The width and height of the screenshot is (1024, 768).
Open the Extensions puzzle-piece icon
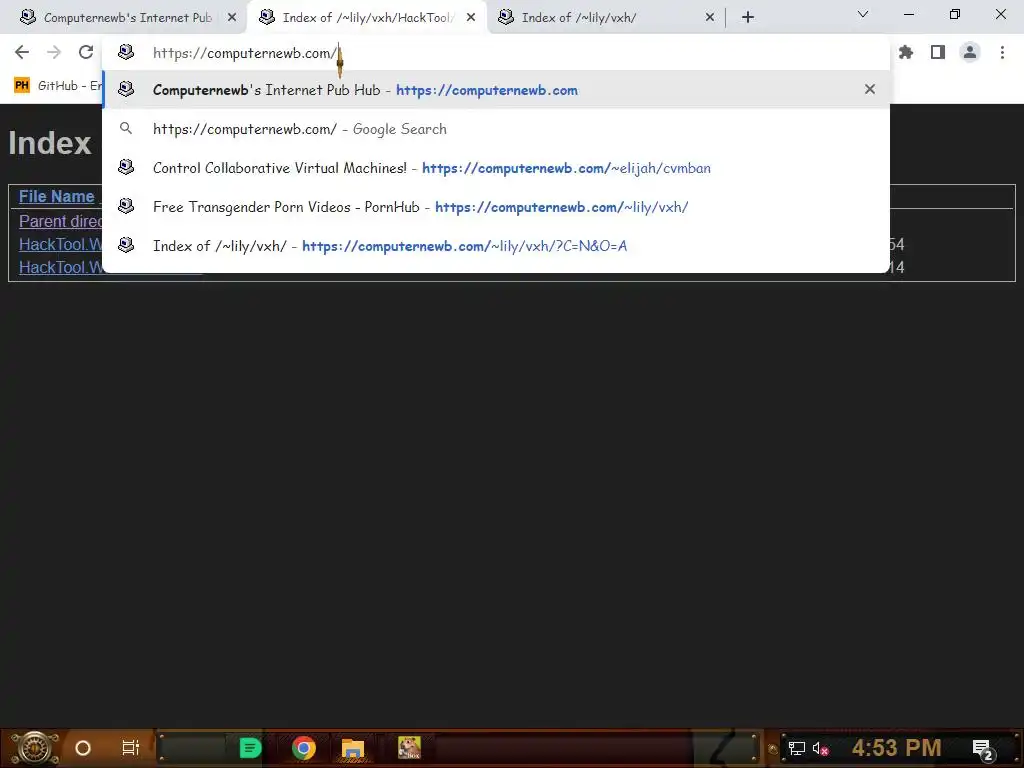point(906,52)
